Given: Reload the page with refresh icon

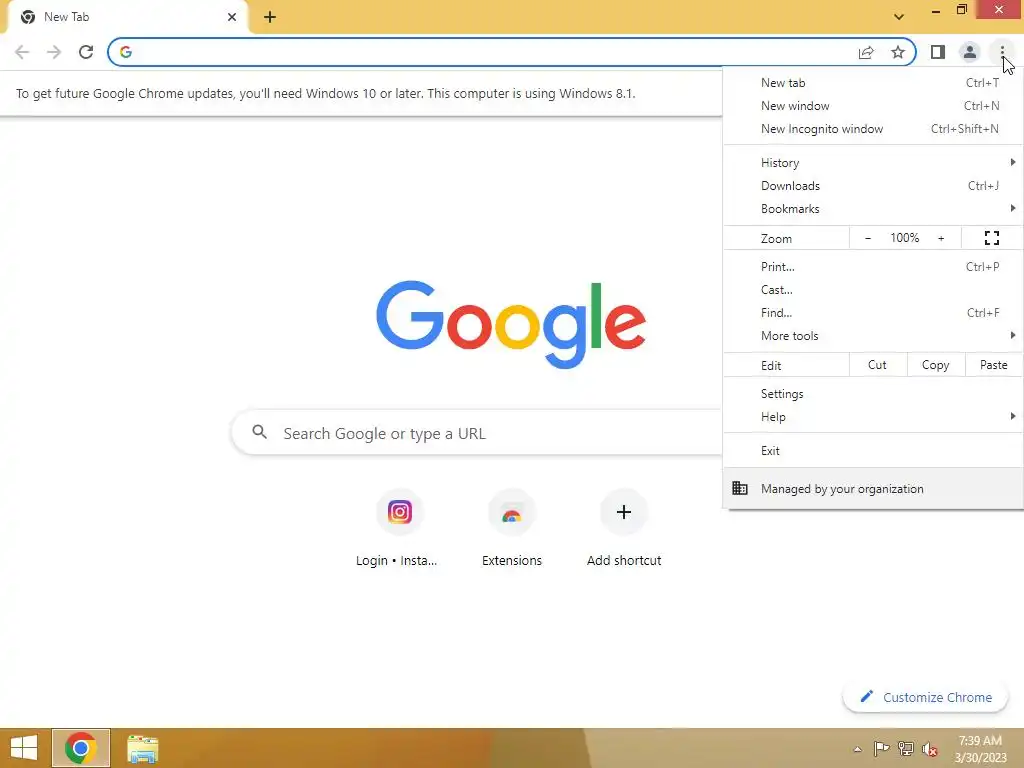Looking at the screenshot, I should 86,52.
